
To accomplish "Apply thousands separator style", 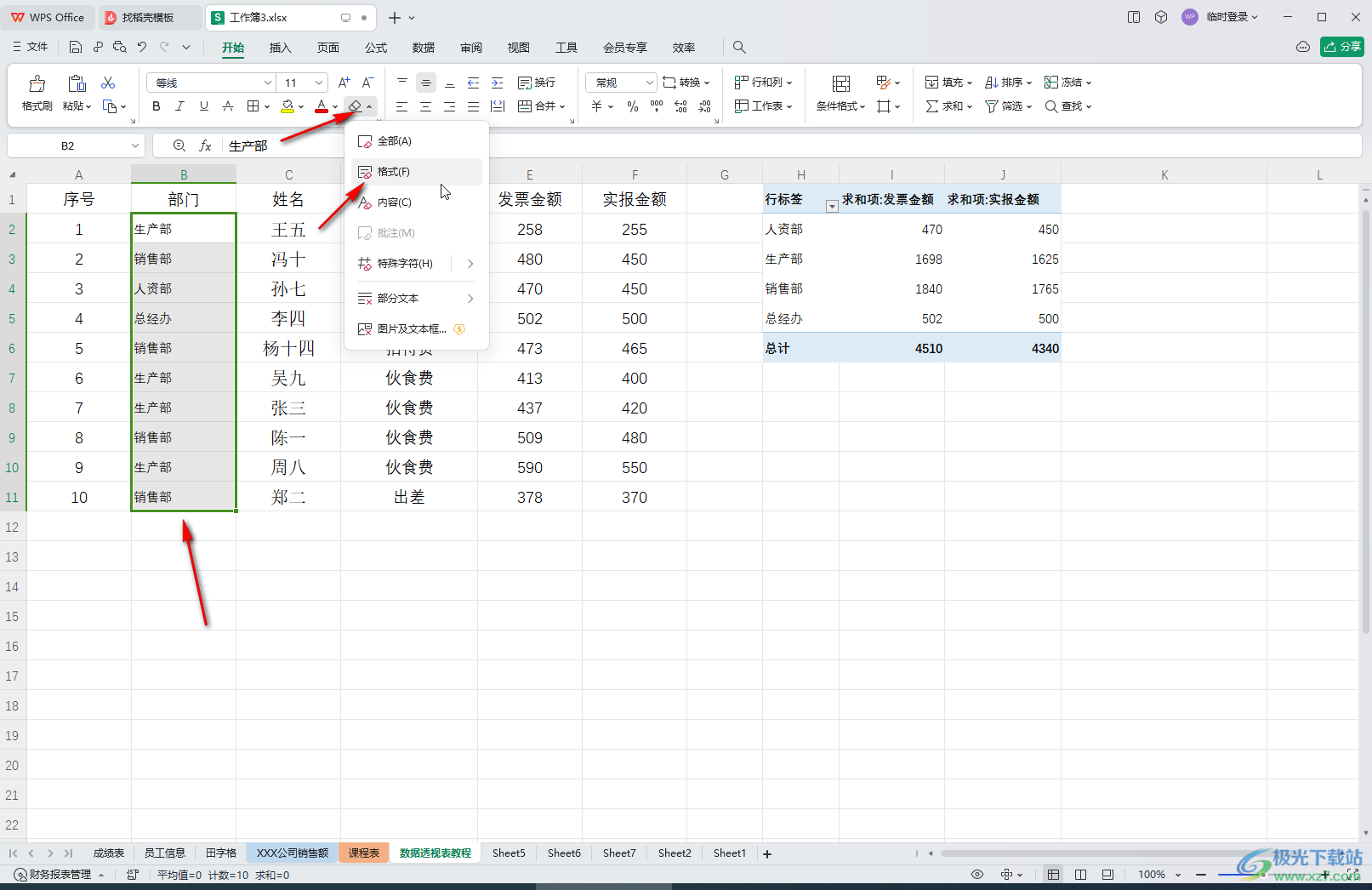I will 657,106.
